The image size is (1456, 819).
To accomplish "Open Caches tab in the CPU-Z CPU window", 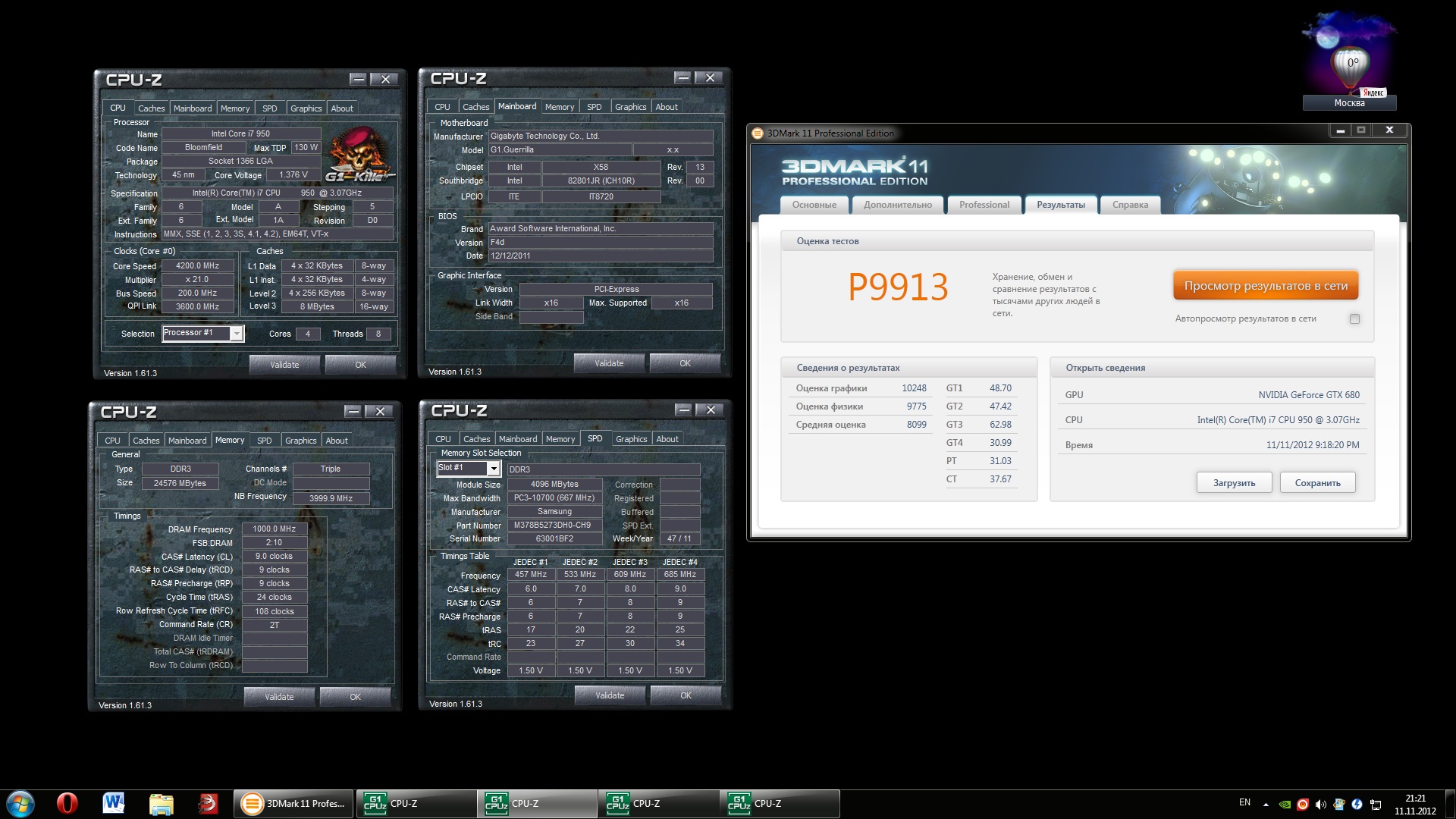I will (x=151, y=108).
